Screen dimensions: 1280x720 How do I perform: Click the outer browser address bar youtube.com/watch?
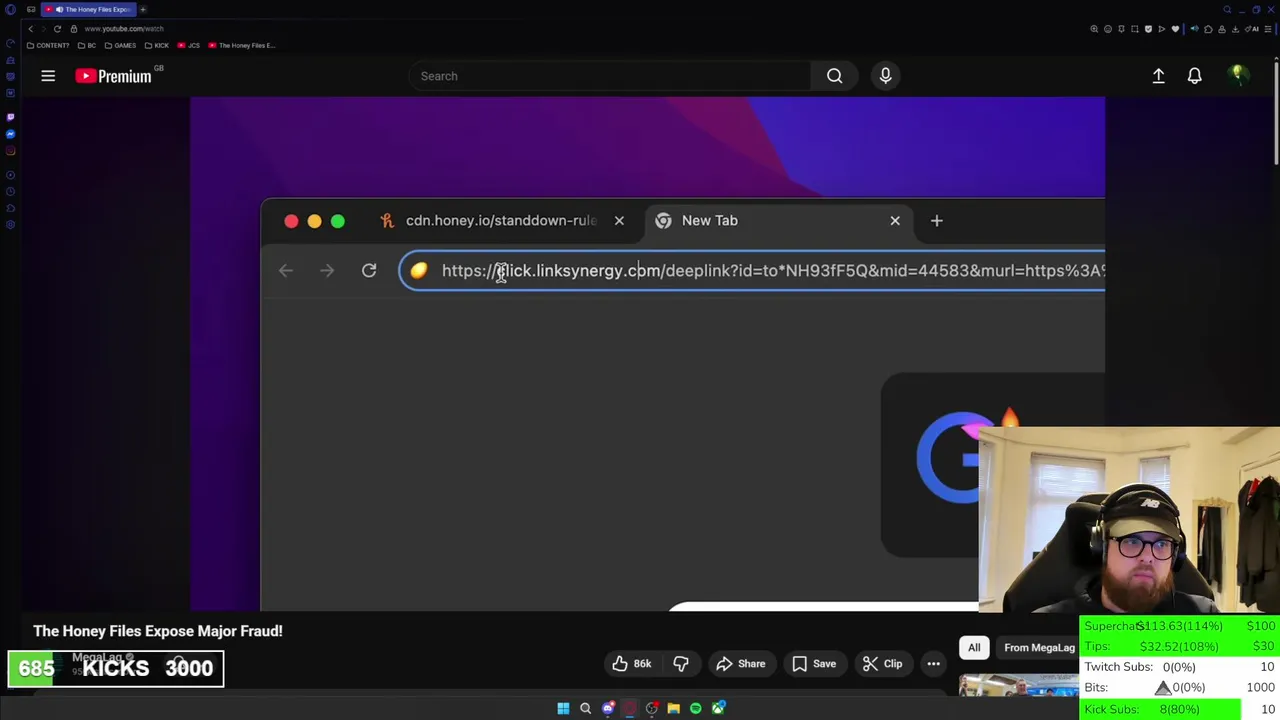124,29
